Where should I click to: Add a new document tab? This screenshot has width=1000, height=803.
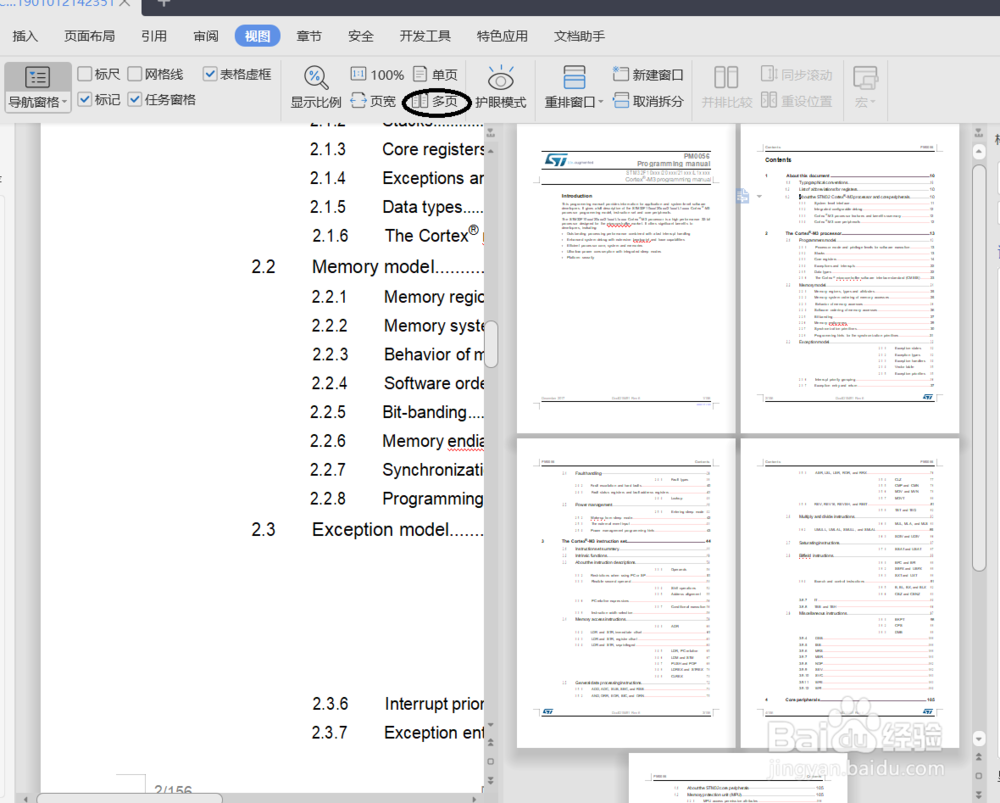163,3
